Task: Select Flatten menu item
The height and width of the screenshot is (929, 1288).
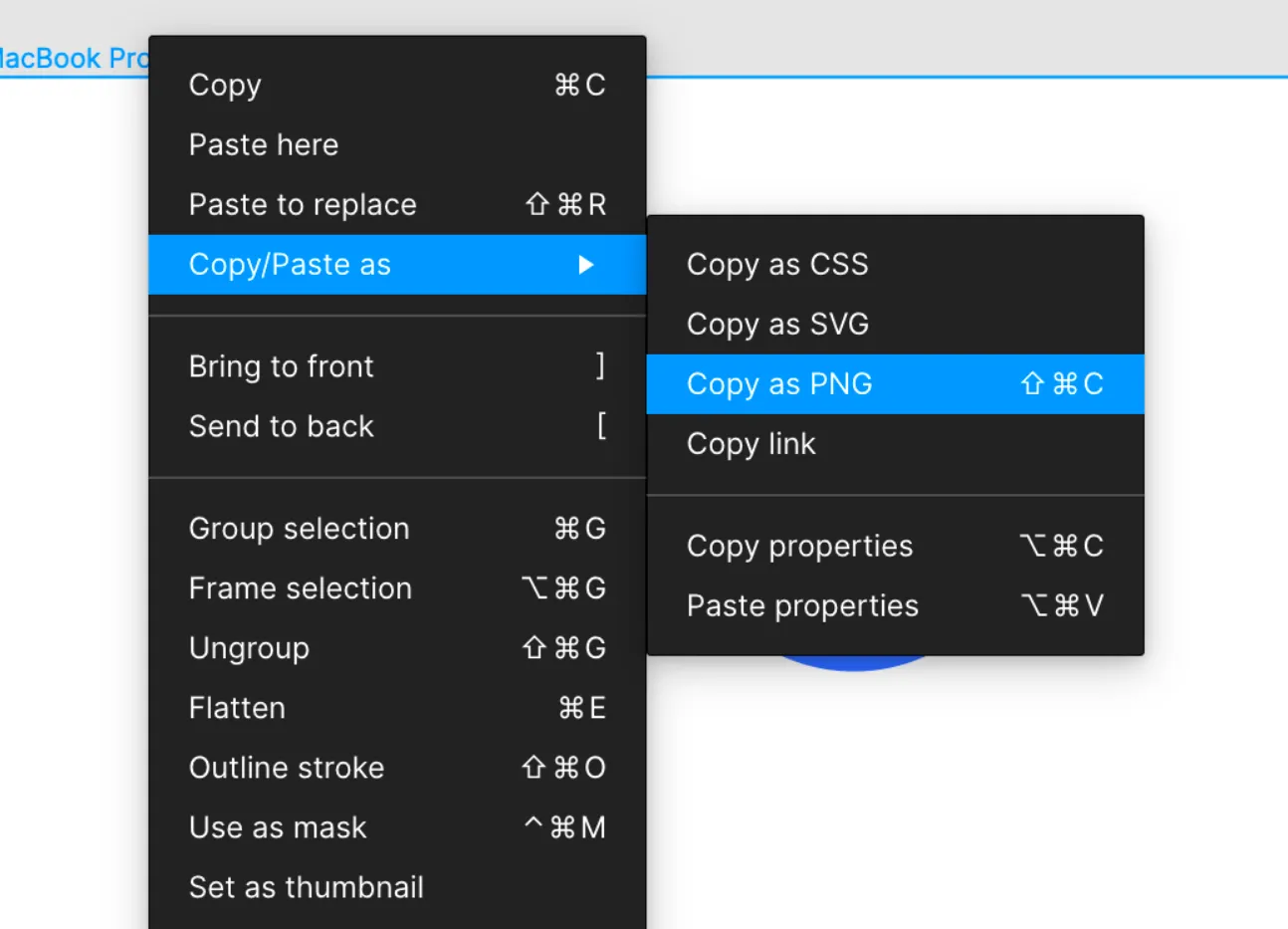Action: tap(397, 707)
